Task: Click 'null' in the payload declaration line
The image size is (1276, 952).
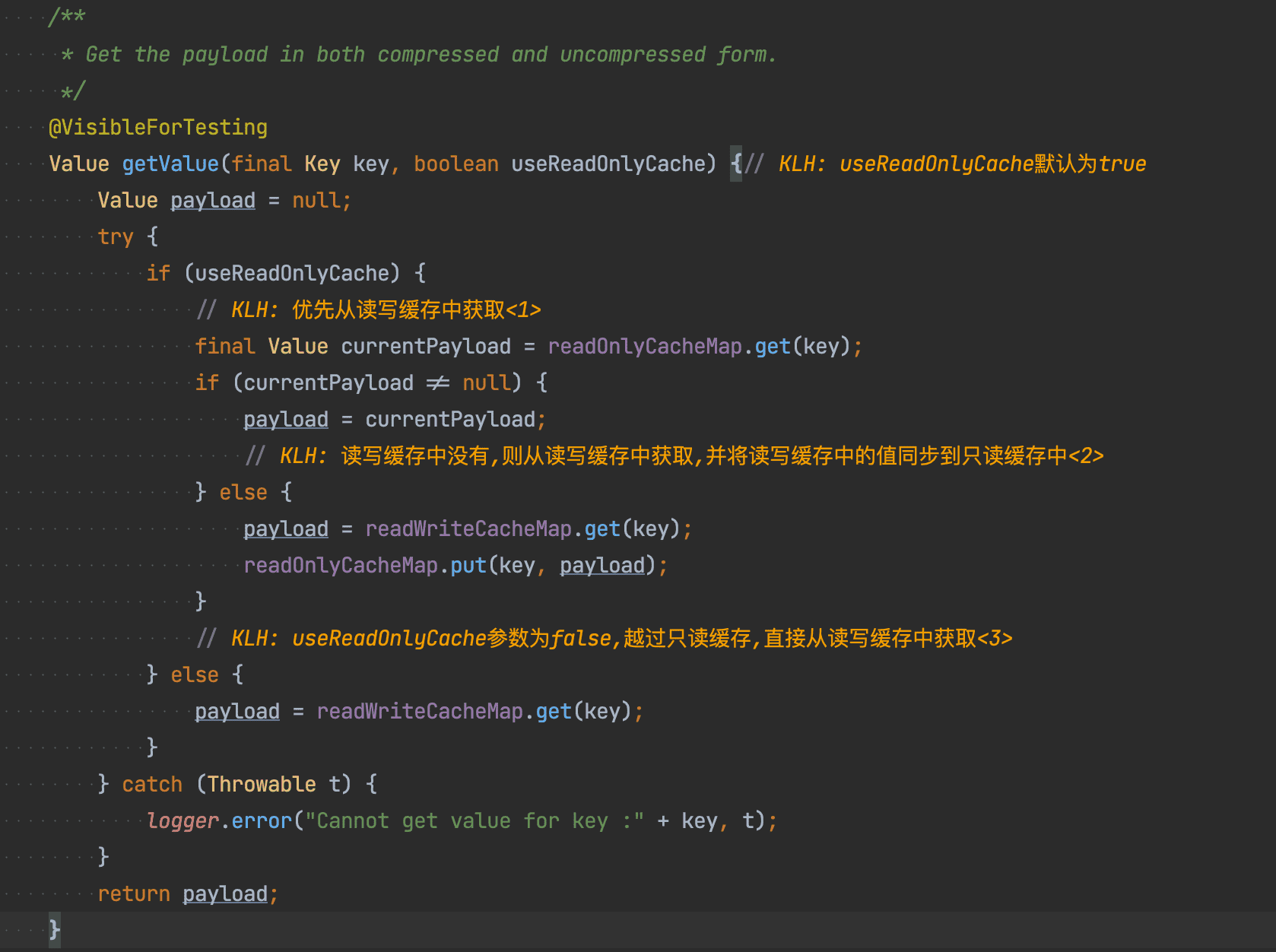Action: [316, 201]
